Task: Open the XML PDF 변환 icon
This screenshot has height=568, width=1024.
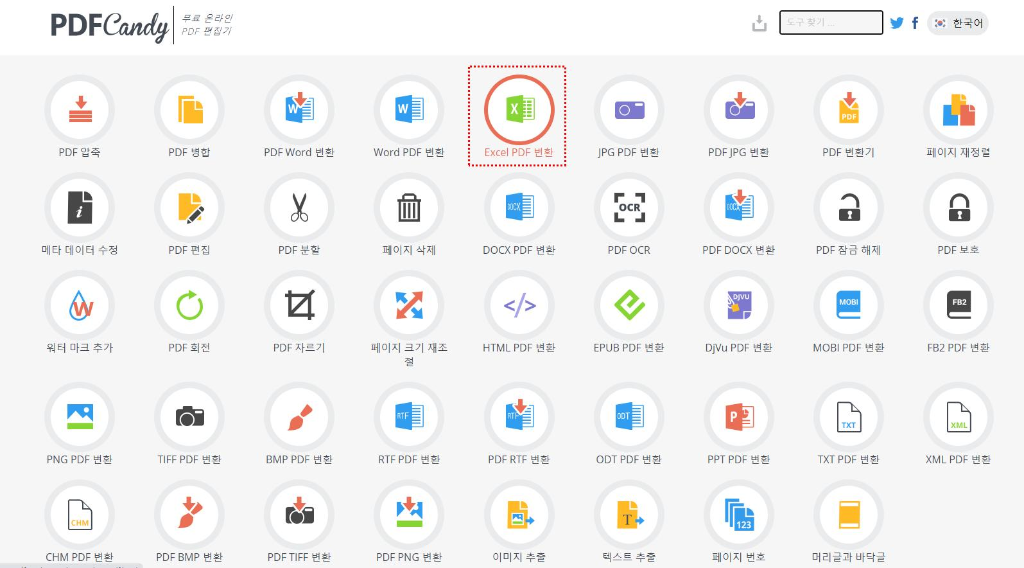Action: click(959, 417)
